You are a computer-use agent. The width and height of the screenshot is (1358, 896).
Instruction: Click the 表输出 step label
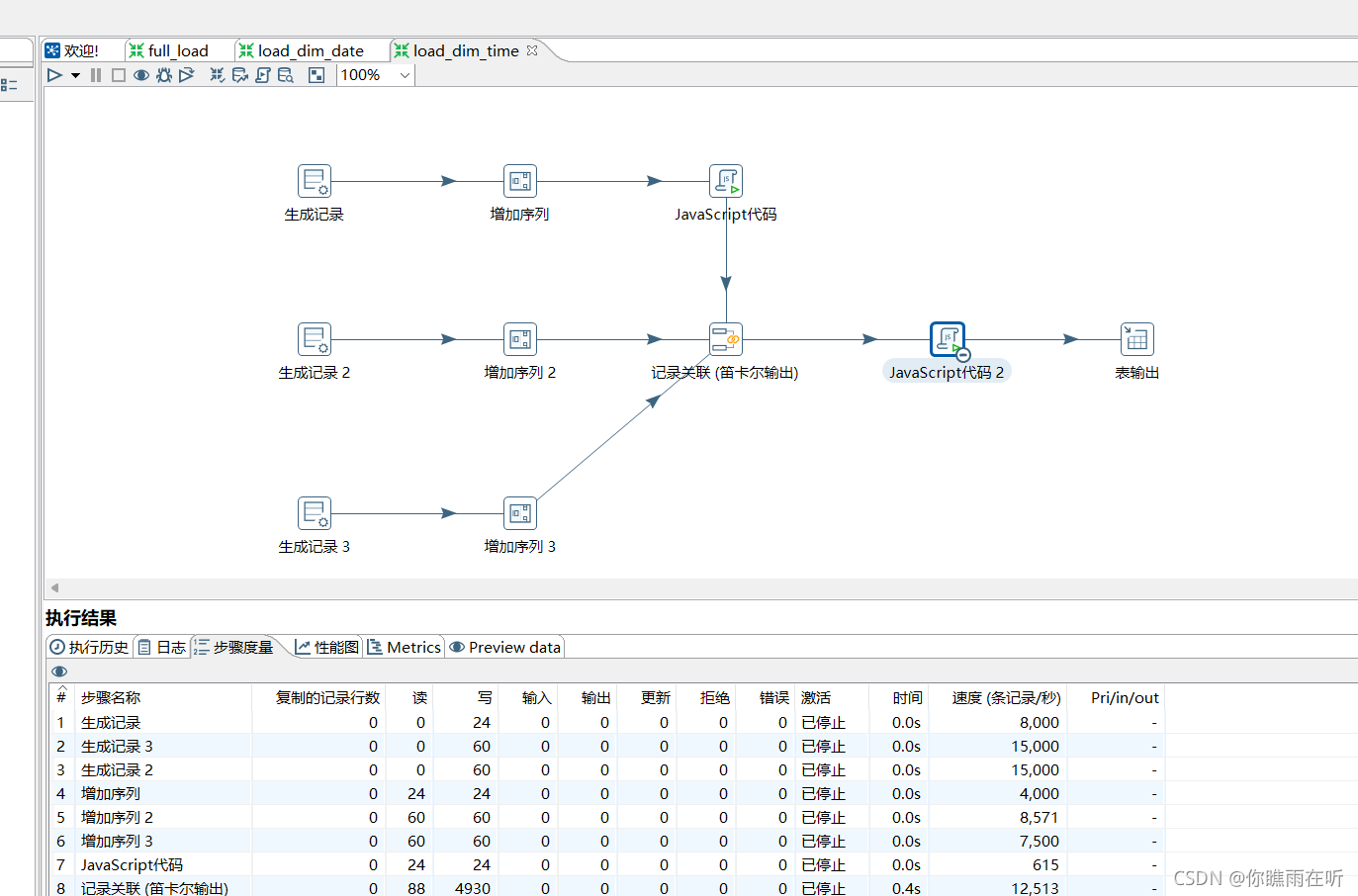pyautogui.click(x=1137, y=373)
